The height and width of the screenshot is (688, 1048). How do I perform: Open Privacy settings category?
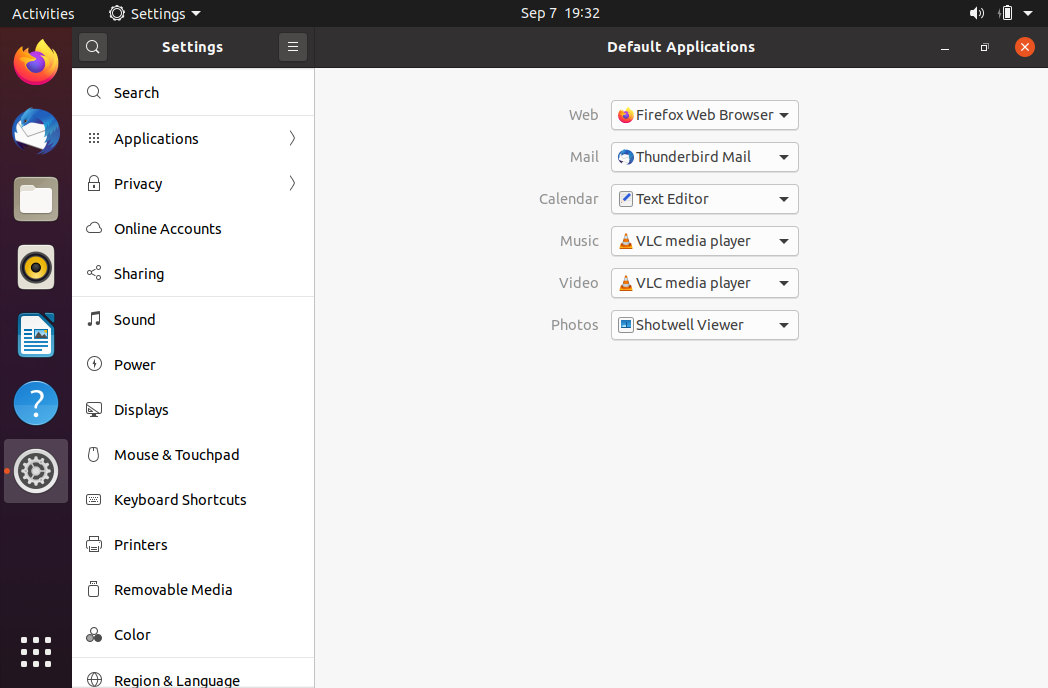pos(192,183)
